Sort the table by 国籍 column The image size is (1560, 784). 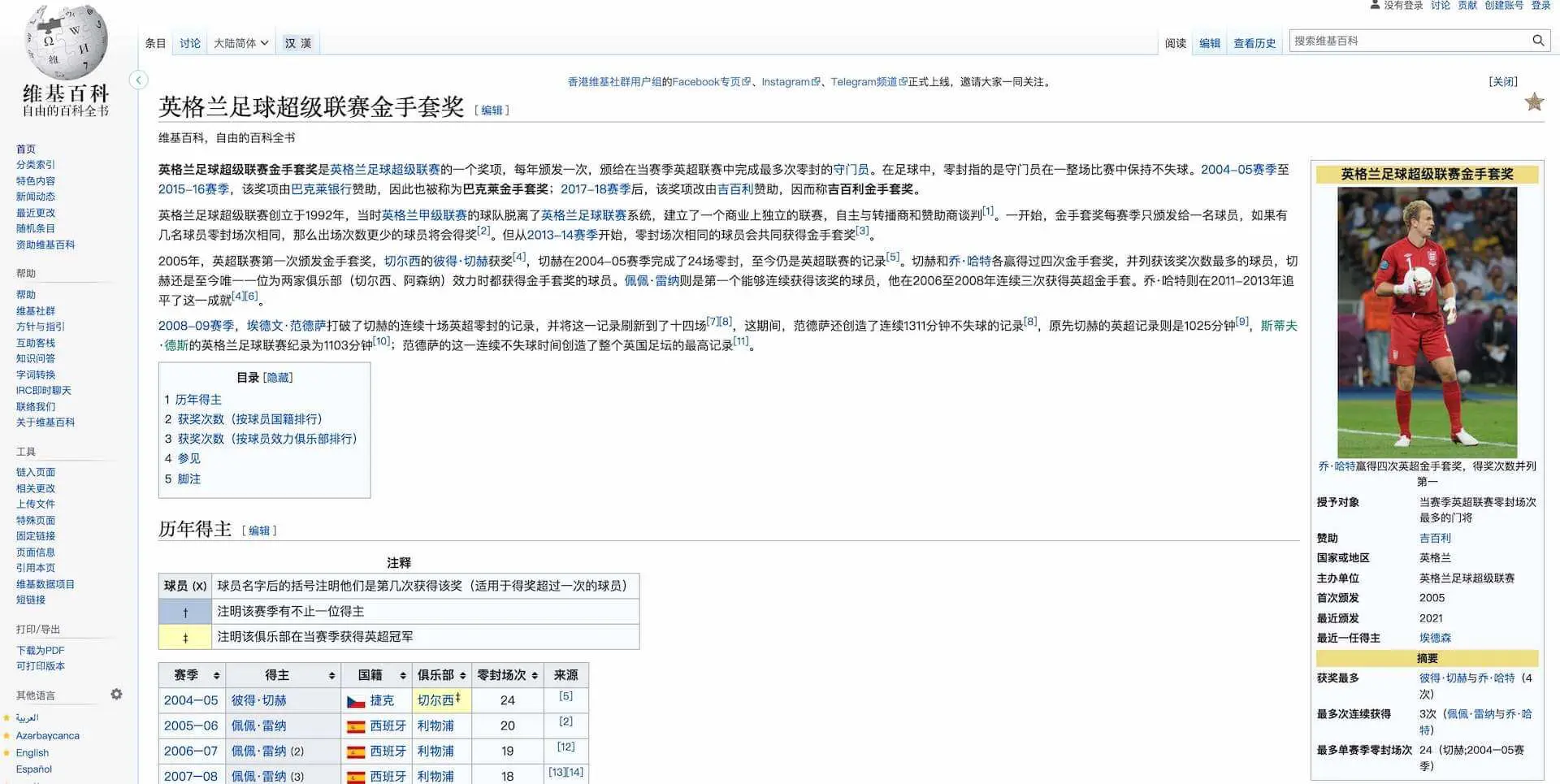pyautogui.click(x=376, y=675)
